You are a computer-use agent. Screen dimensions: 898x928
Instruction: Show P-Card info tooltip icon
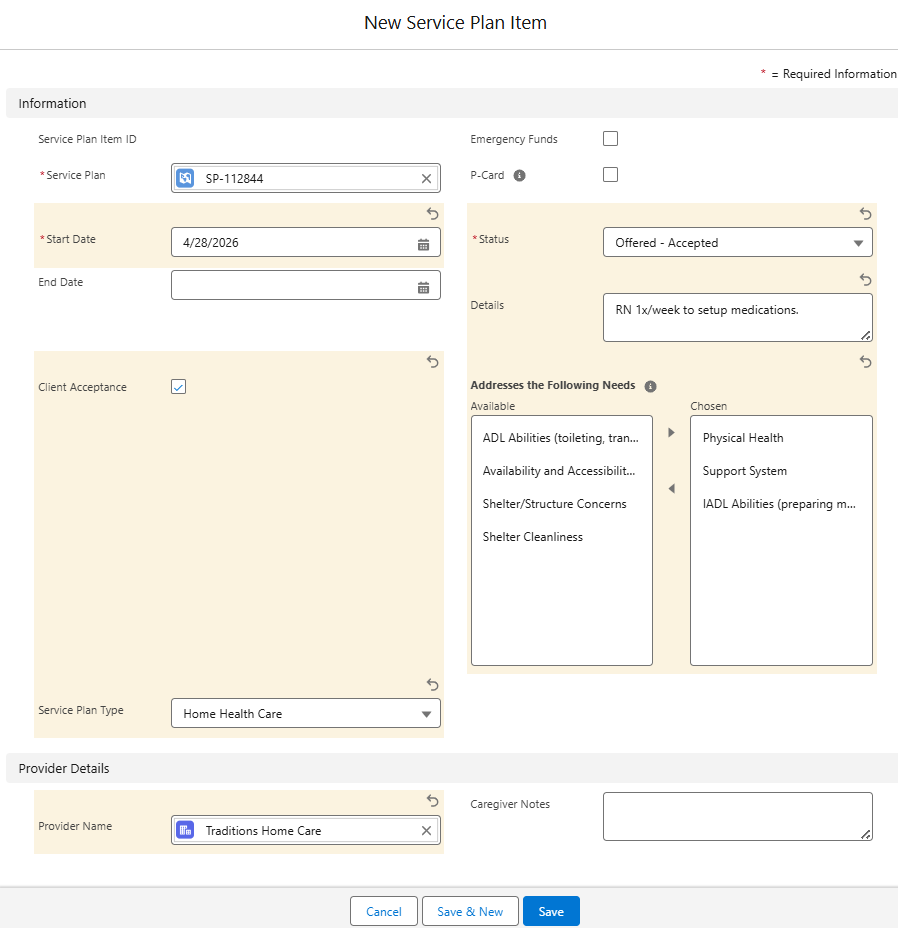[519, 176]
